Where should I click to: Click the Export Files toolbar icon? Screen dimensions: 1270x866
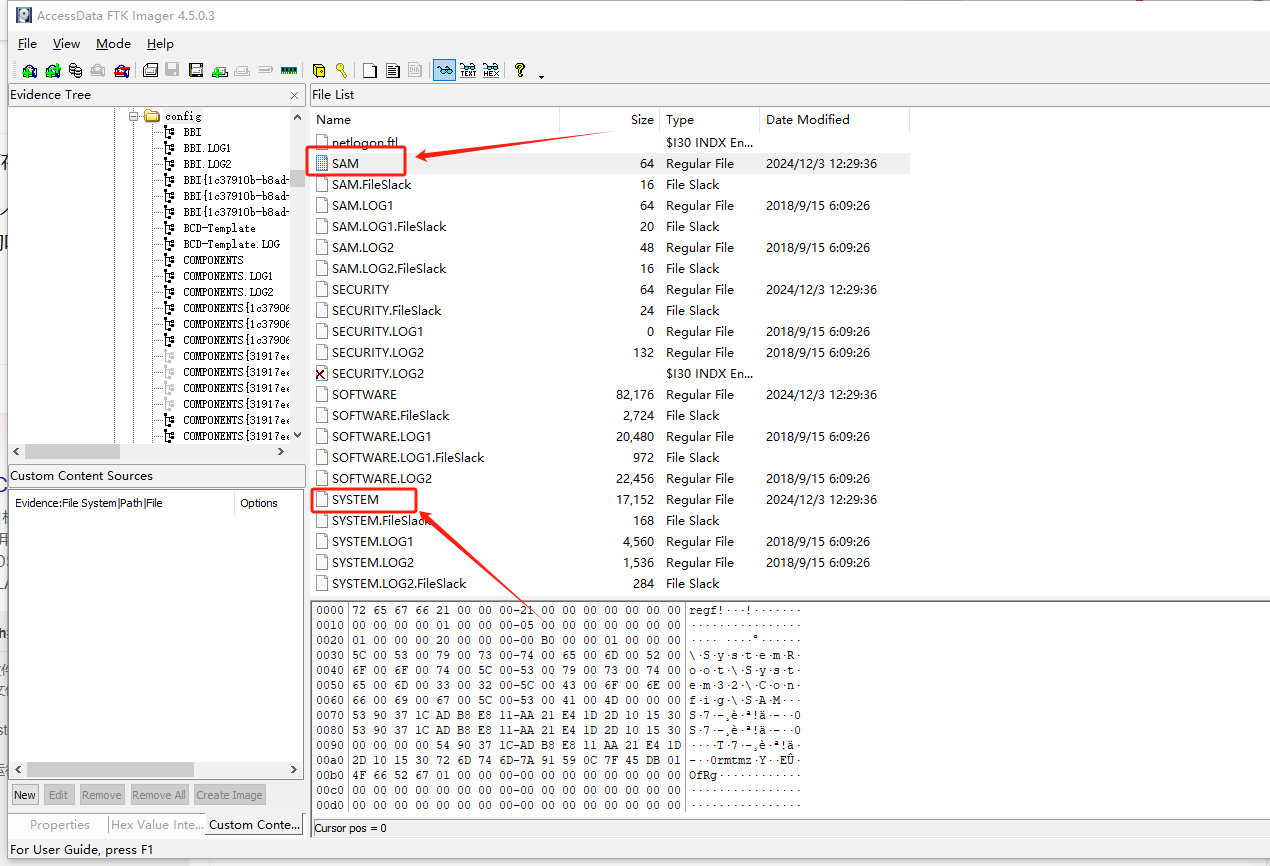click(370, 70)
